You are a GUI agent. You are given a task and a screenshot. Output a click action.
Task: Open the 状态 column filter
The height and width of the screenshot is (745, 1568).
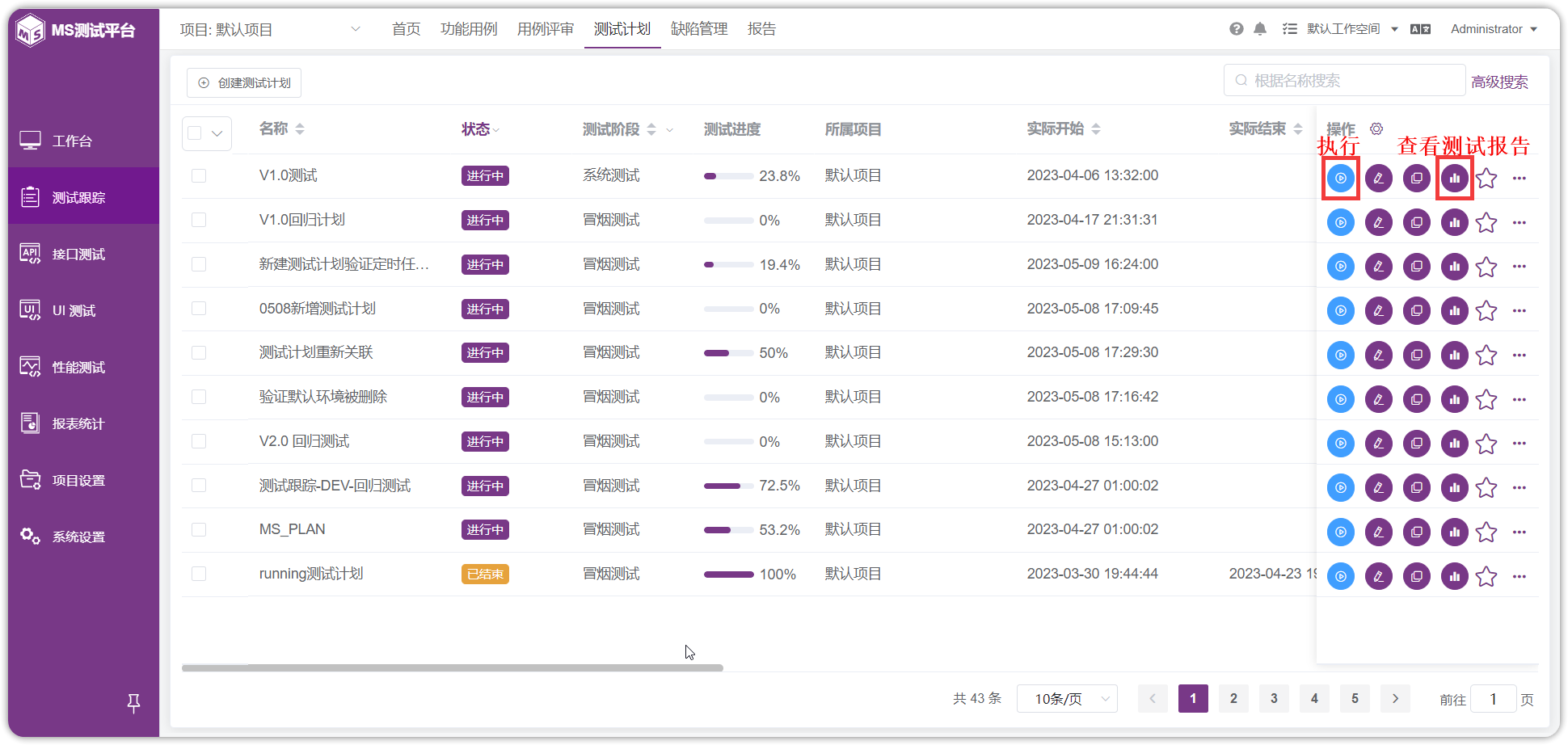click(496, 130)
